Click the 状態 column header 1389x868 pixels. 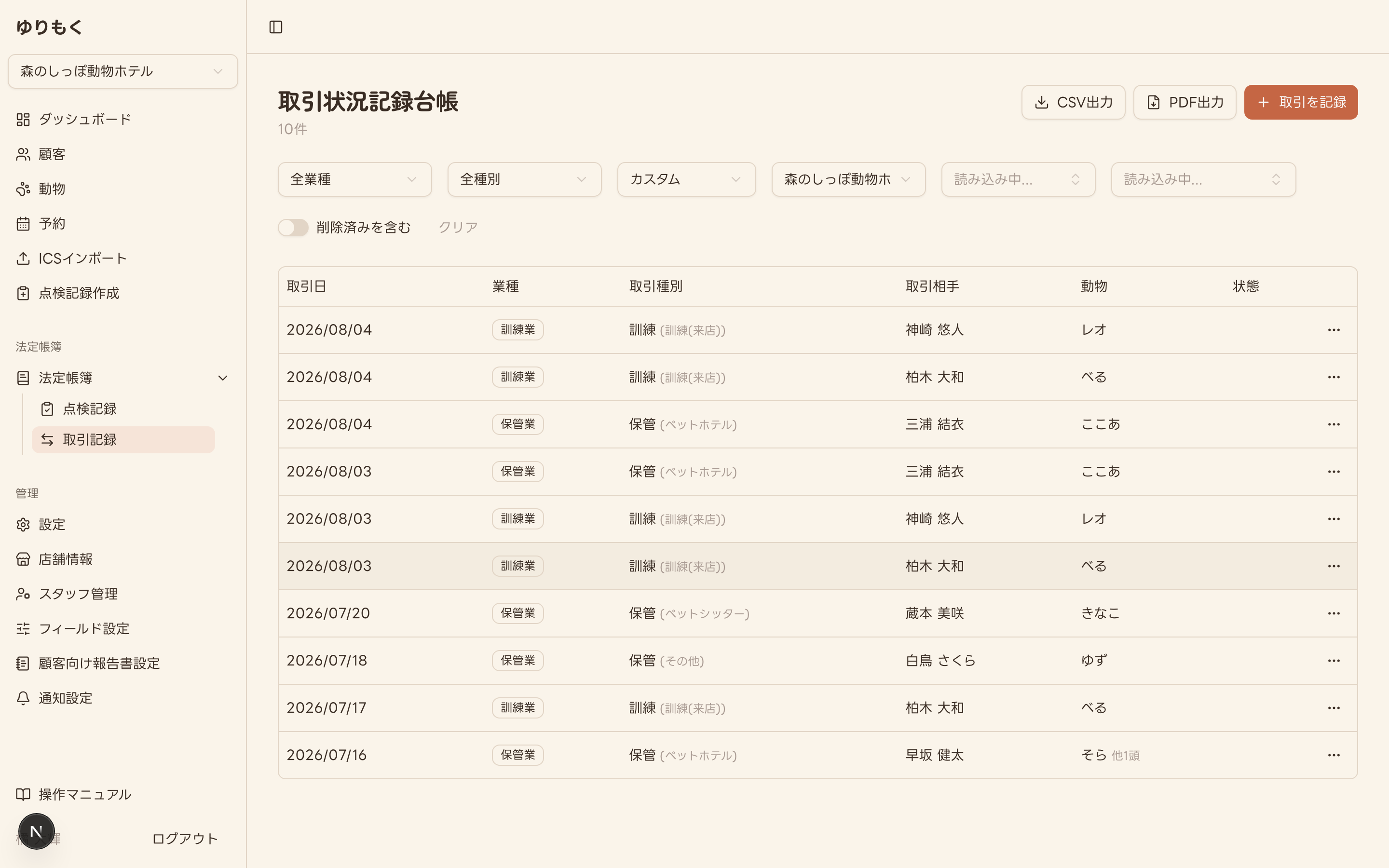coord(1245,286)
